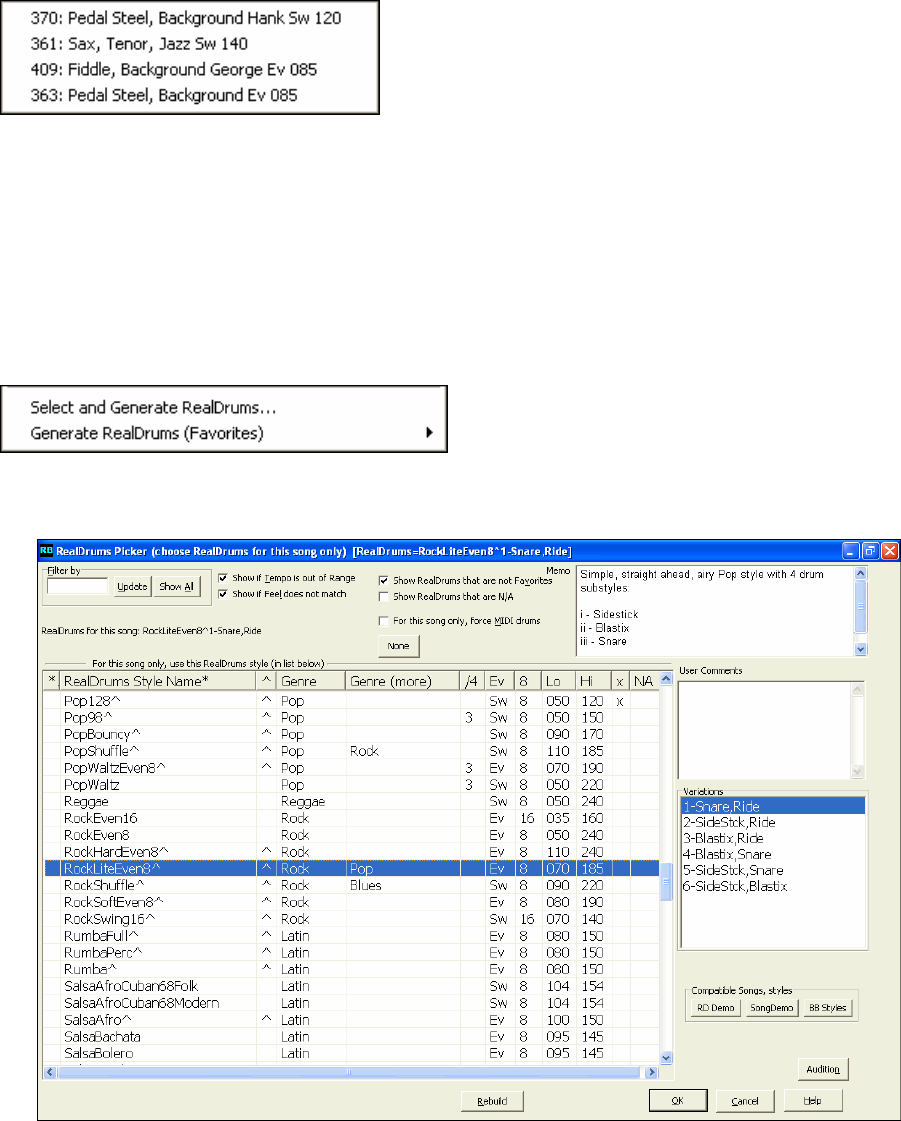Sort by NA column header
The image size is (901, 1121).
(644, 681)
